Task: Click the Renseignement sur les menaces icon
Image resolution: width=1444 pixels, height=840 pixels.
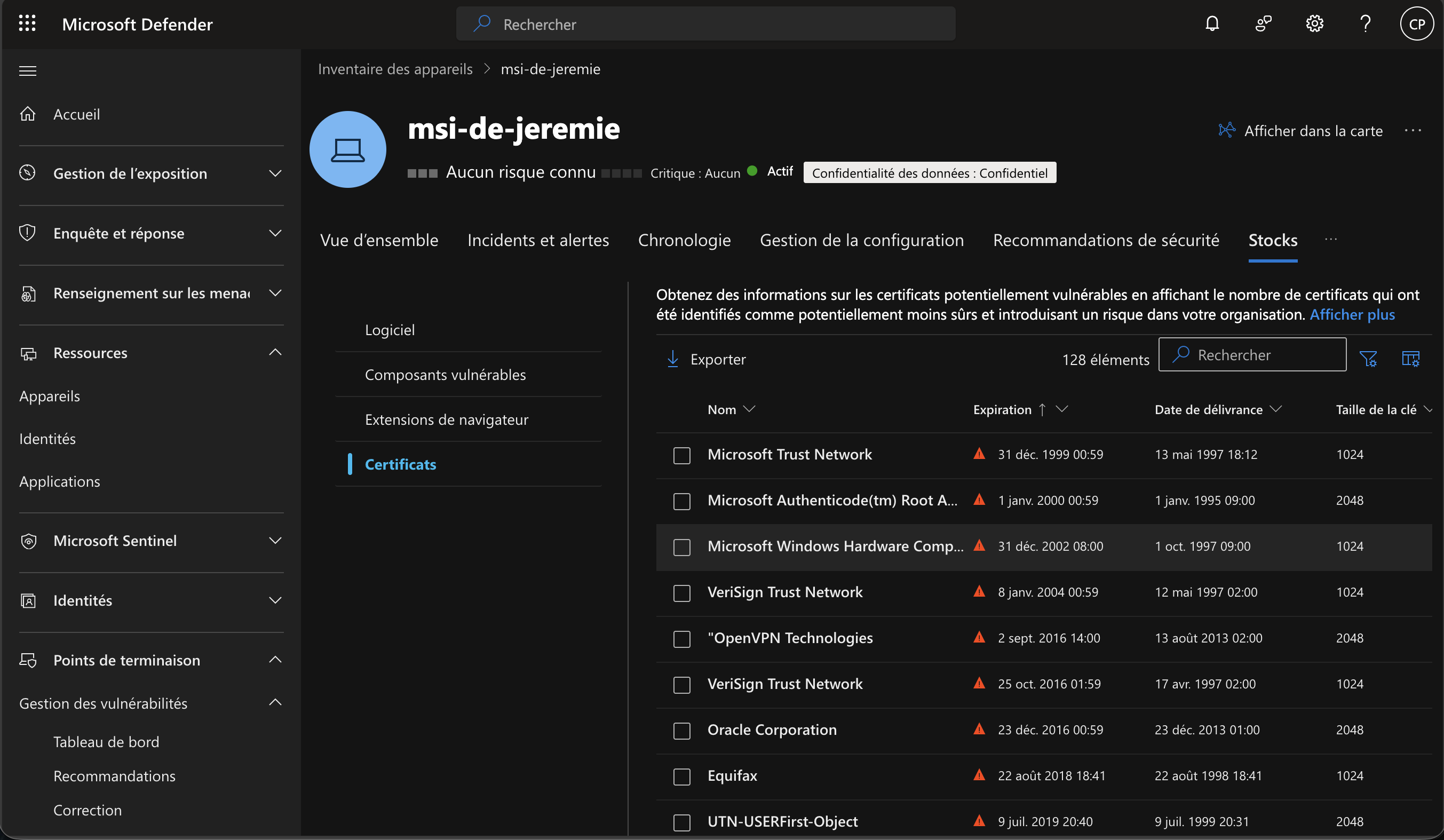Action: click(28, 294)
